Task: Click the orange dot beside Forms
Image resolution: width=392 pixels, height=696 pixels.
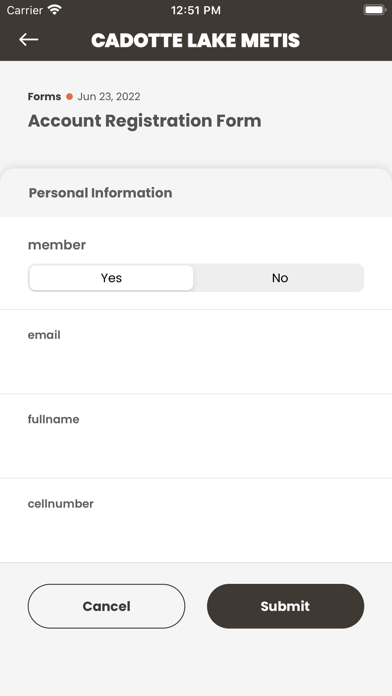Action: [x=69, y=96]
